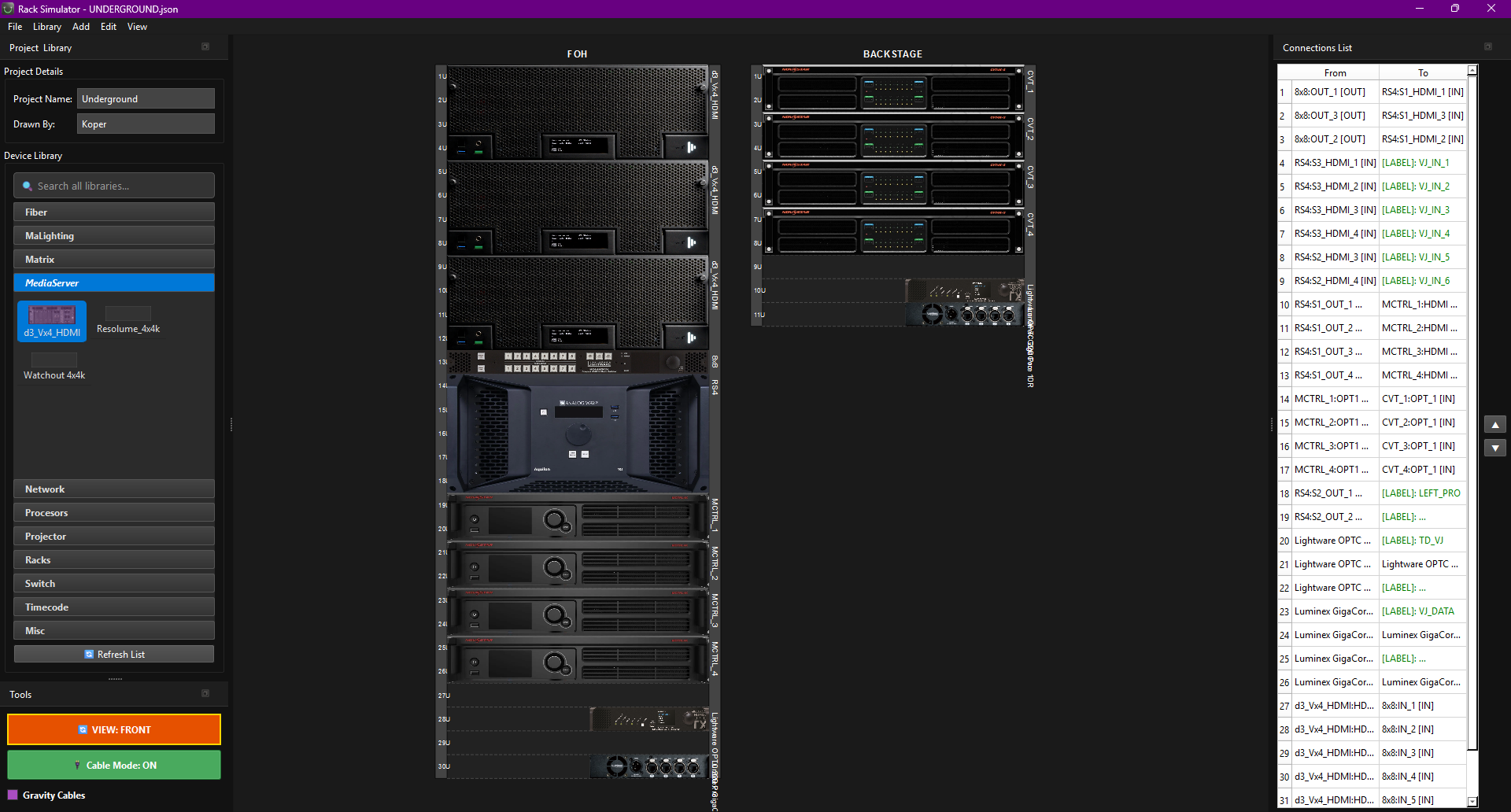
Task: Click the Project Name input field
Action: coord(146,99)
